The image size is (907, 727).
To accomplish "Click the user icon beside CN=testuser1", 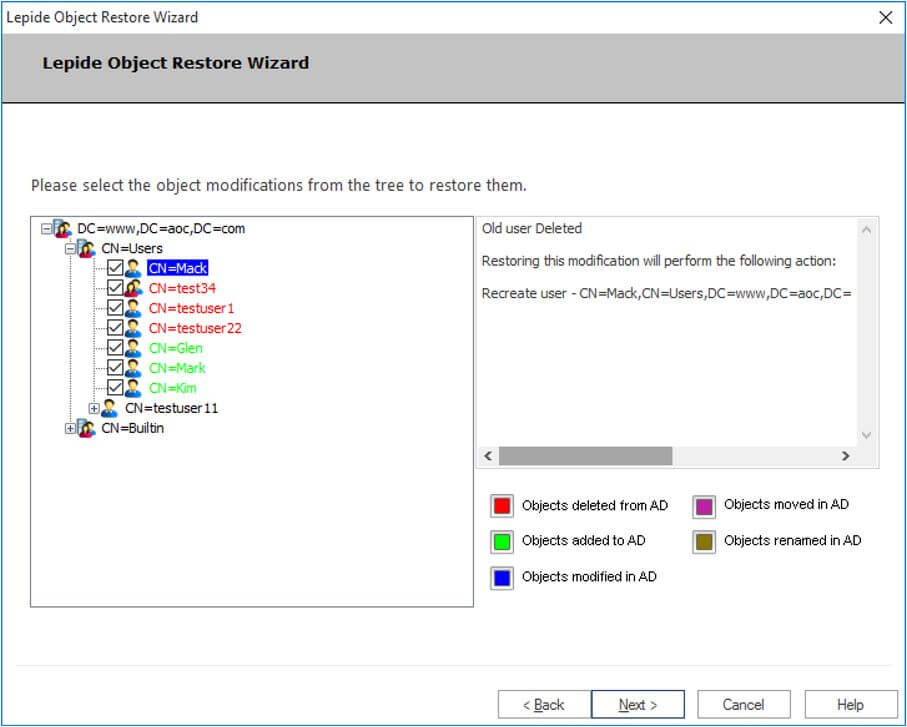I will [x=134, y=308].
